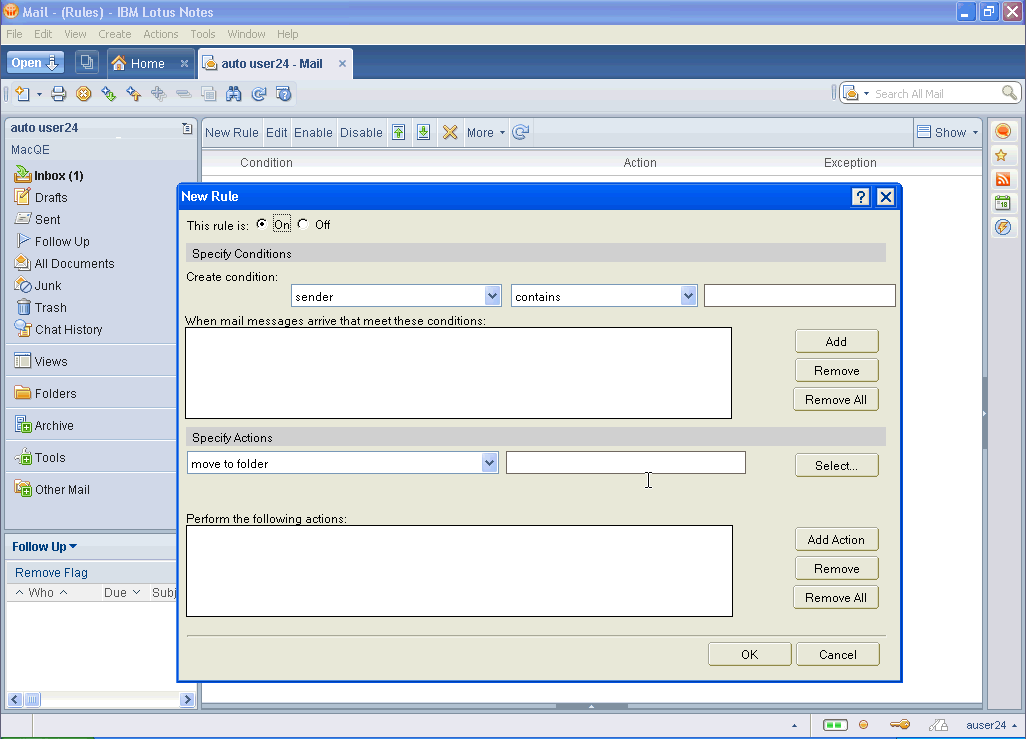Viewport: 1026px width, 739px height.
Task: Click the Add Action button
Action: click(x=836, y=539)
